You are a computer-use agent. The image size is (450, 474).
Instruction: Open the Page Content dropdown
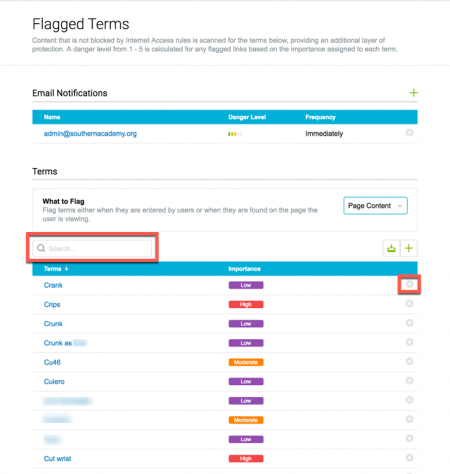[x=375, y=206]
